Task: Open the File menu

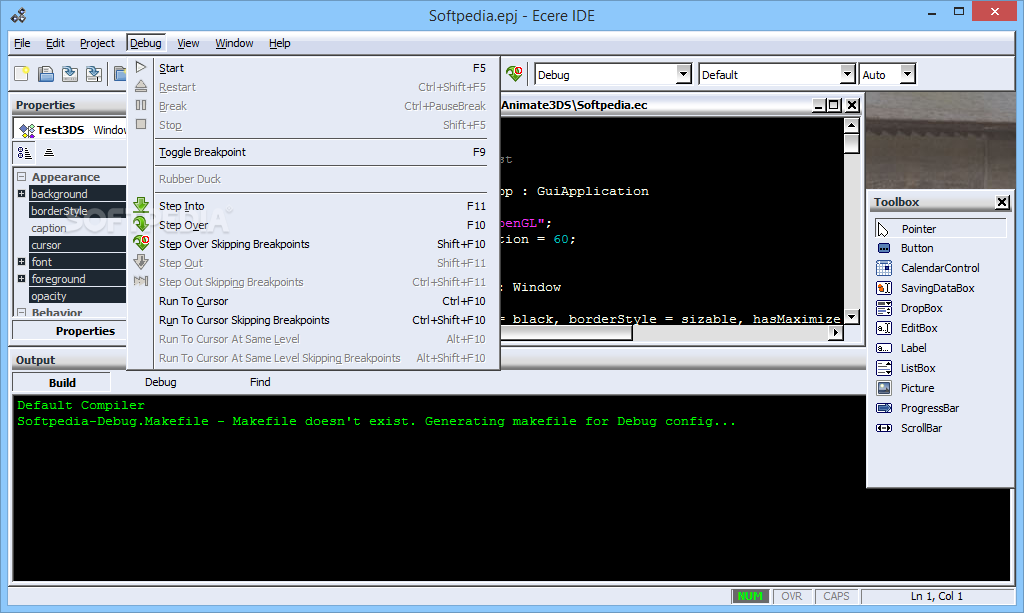Action: coord(22,43)
